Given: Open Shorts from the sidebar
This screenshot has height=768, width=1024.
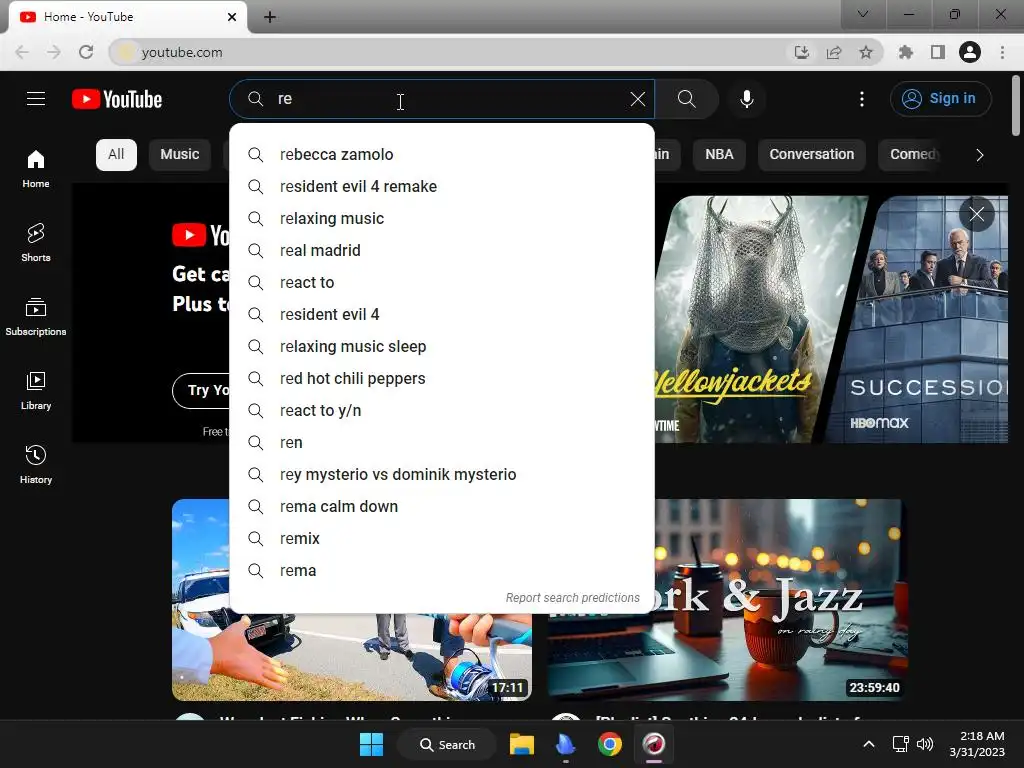Looking at the screenshot, I should click(x=36, y=242).
